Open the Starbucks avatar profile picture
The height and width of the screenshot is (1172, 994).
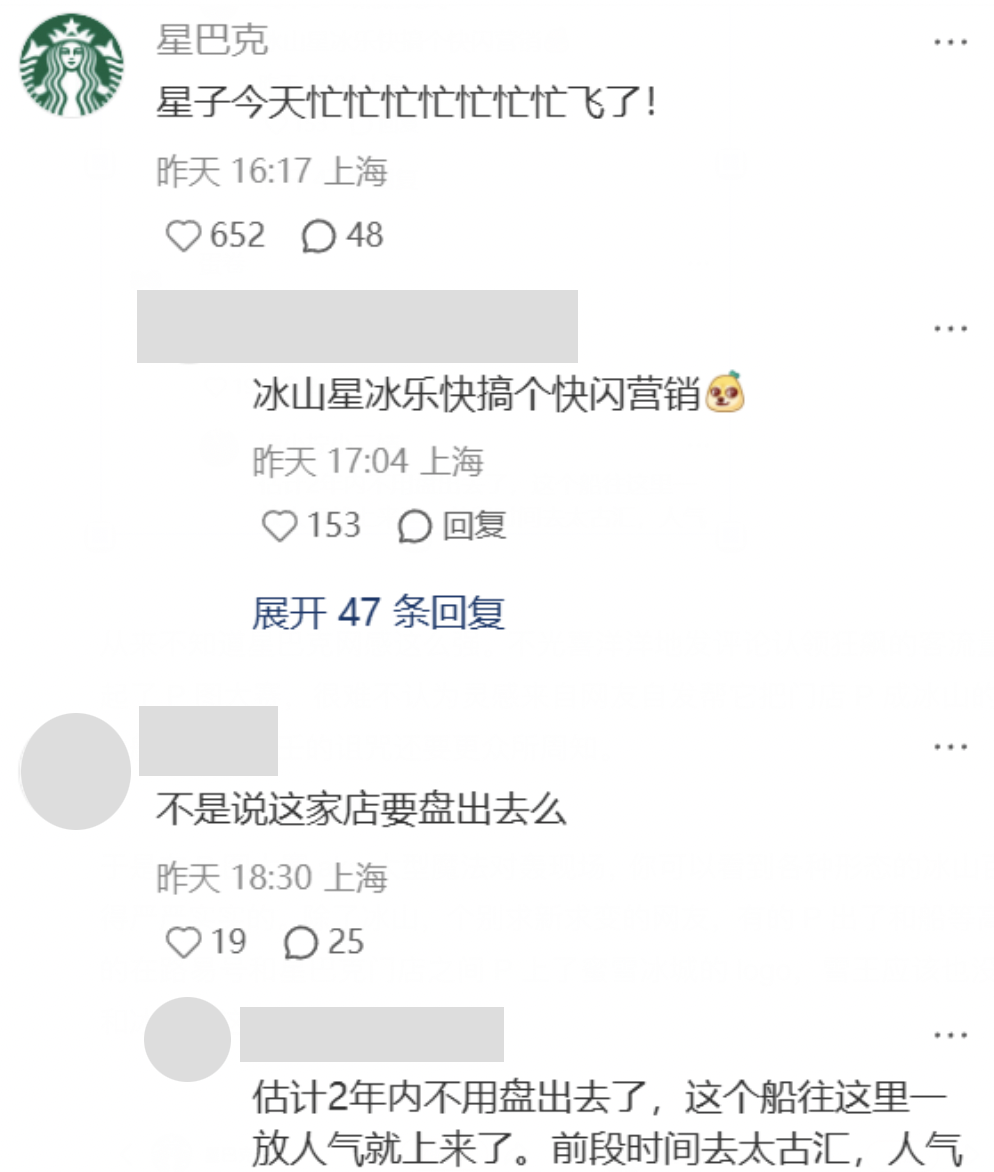tap(72, 65)
